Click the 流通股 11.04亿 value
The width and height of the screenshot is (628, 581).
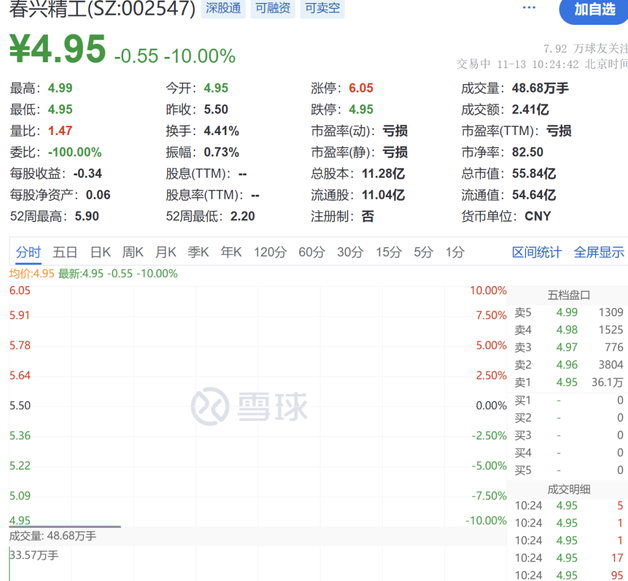[383, 195]
